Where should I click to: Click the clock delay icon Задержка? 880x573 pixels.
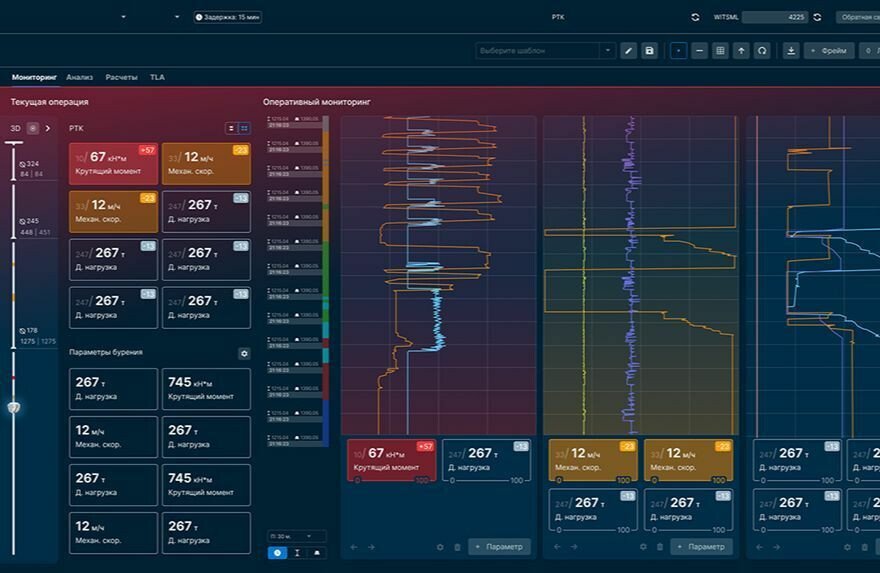click(x=199, y=17)
